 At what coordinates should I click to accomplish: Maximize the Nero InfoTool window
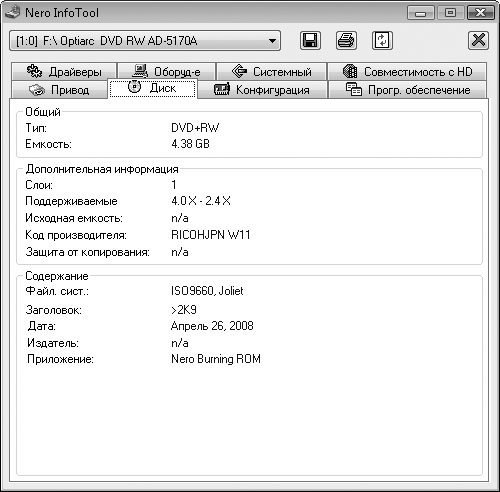coord(451,13)
